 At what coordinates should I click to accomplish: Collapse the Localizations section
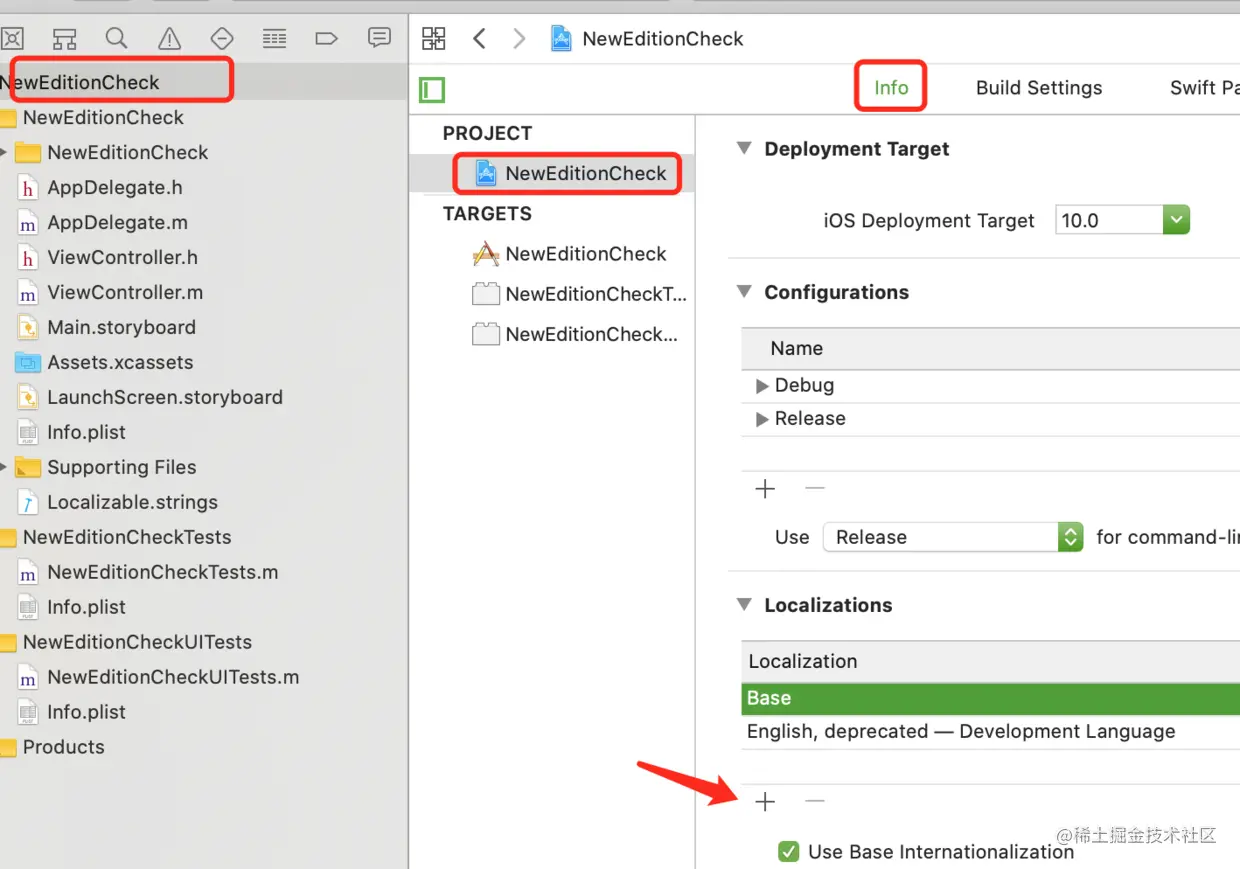tap(744, 605)
